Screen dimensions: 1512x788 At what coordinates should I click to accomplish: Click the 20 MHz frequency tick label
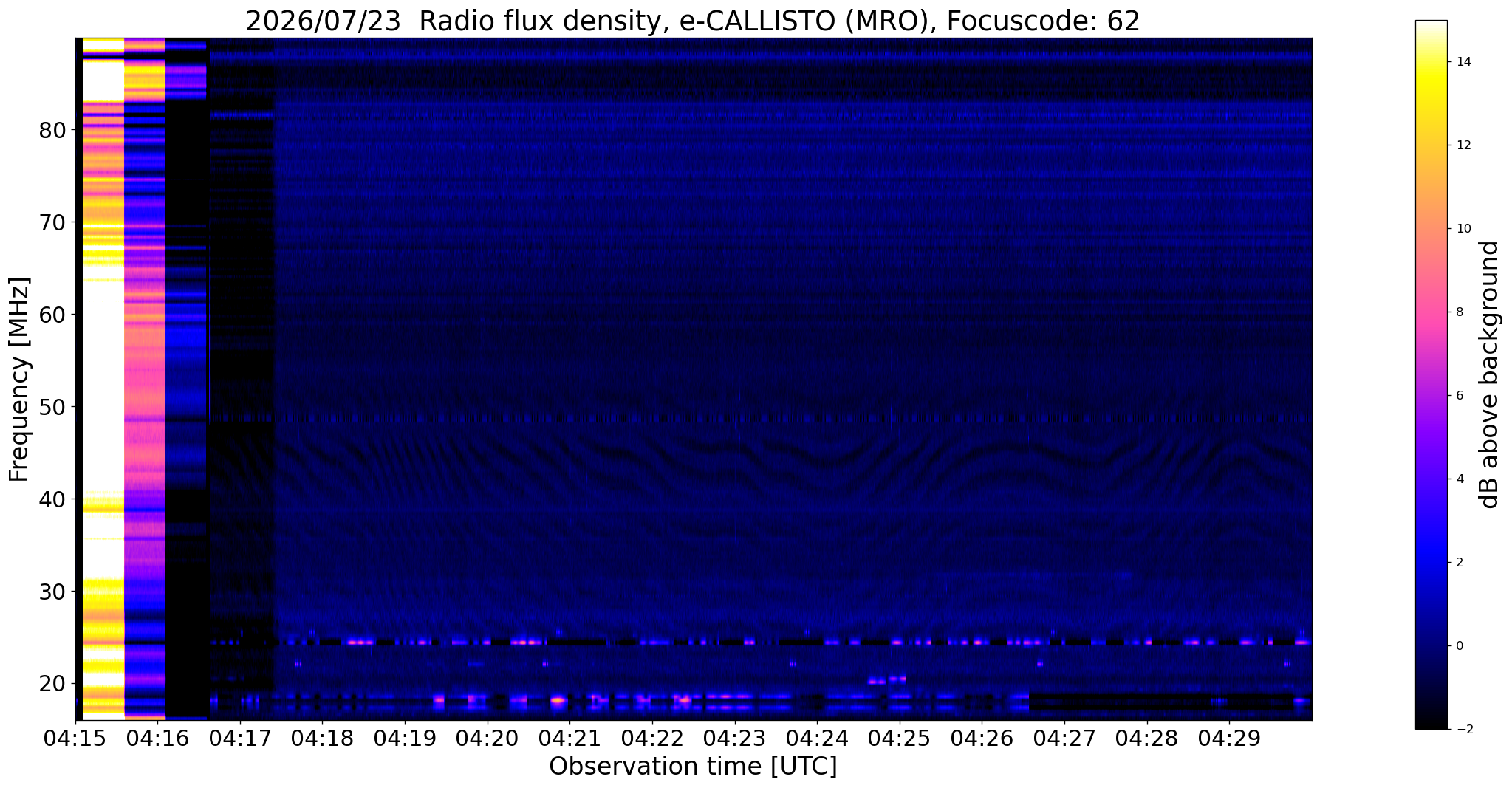pyautogui.click(x=52, y=684)
